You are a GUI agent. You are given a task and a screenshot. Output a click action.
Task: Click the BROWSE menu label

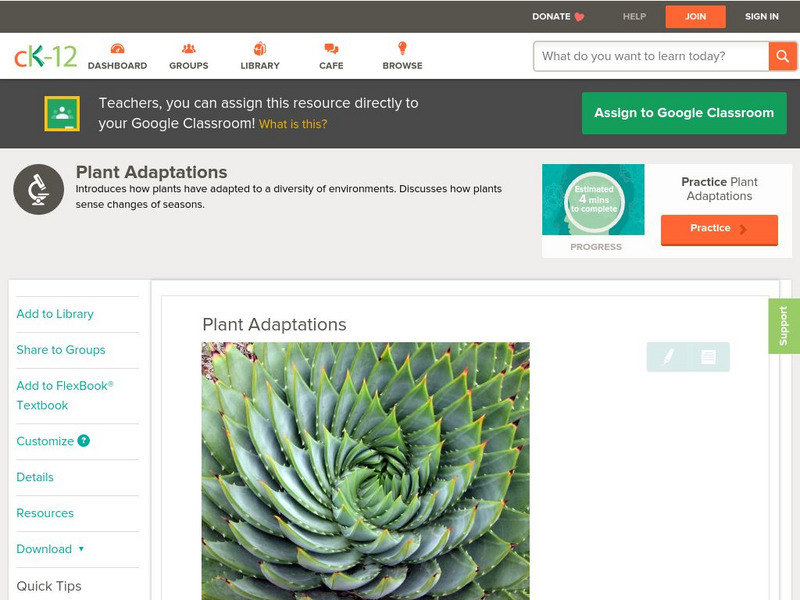pyautogui.click(x=403, y=66)
